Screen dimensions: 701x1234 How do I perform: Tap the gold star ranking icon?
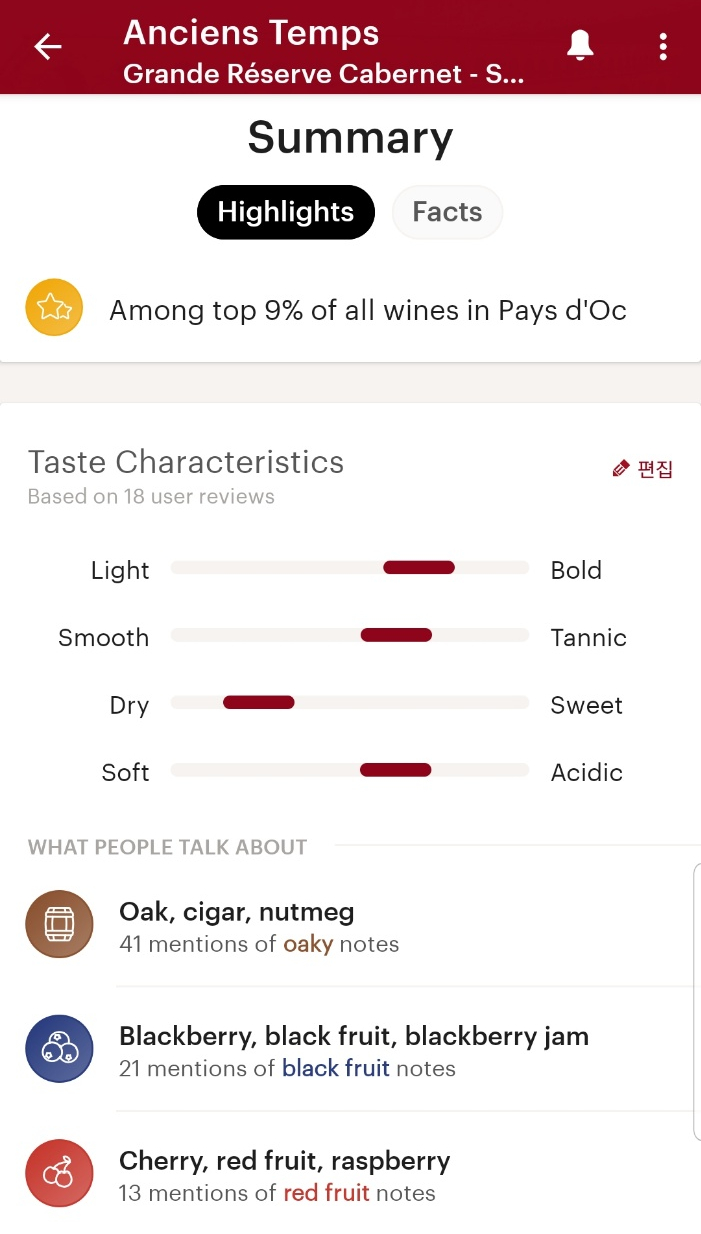pos(54,308)
